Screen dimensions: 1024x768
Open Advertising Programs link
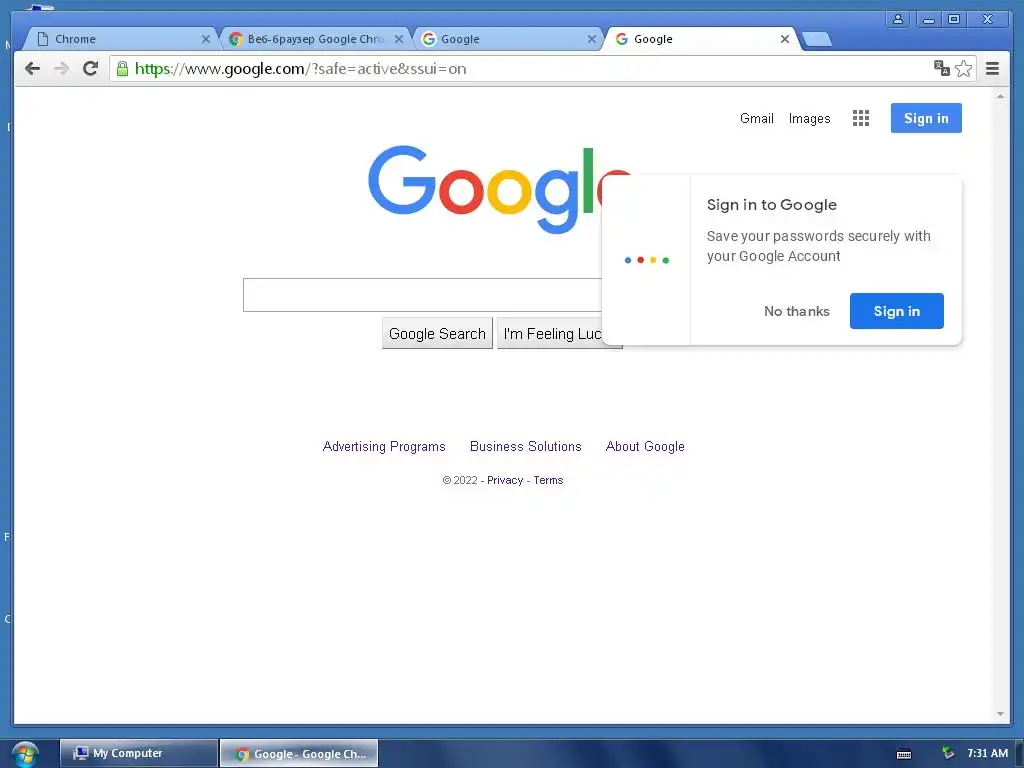pos(384,447)
